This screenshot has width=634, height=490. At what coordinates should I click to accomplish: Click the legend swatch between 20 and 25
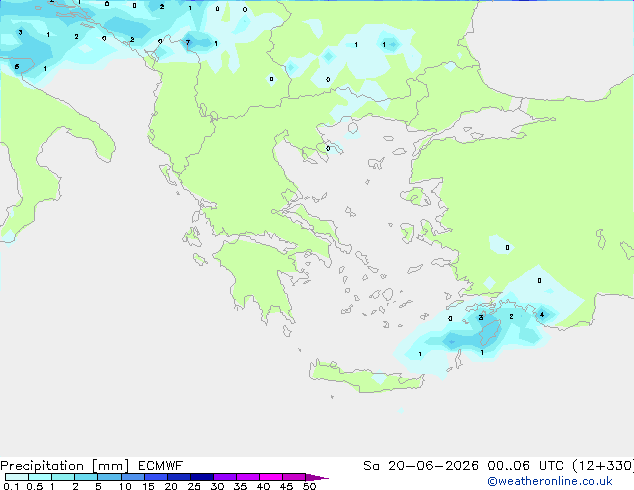[179, 477]
